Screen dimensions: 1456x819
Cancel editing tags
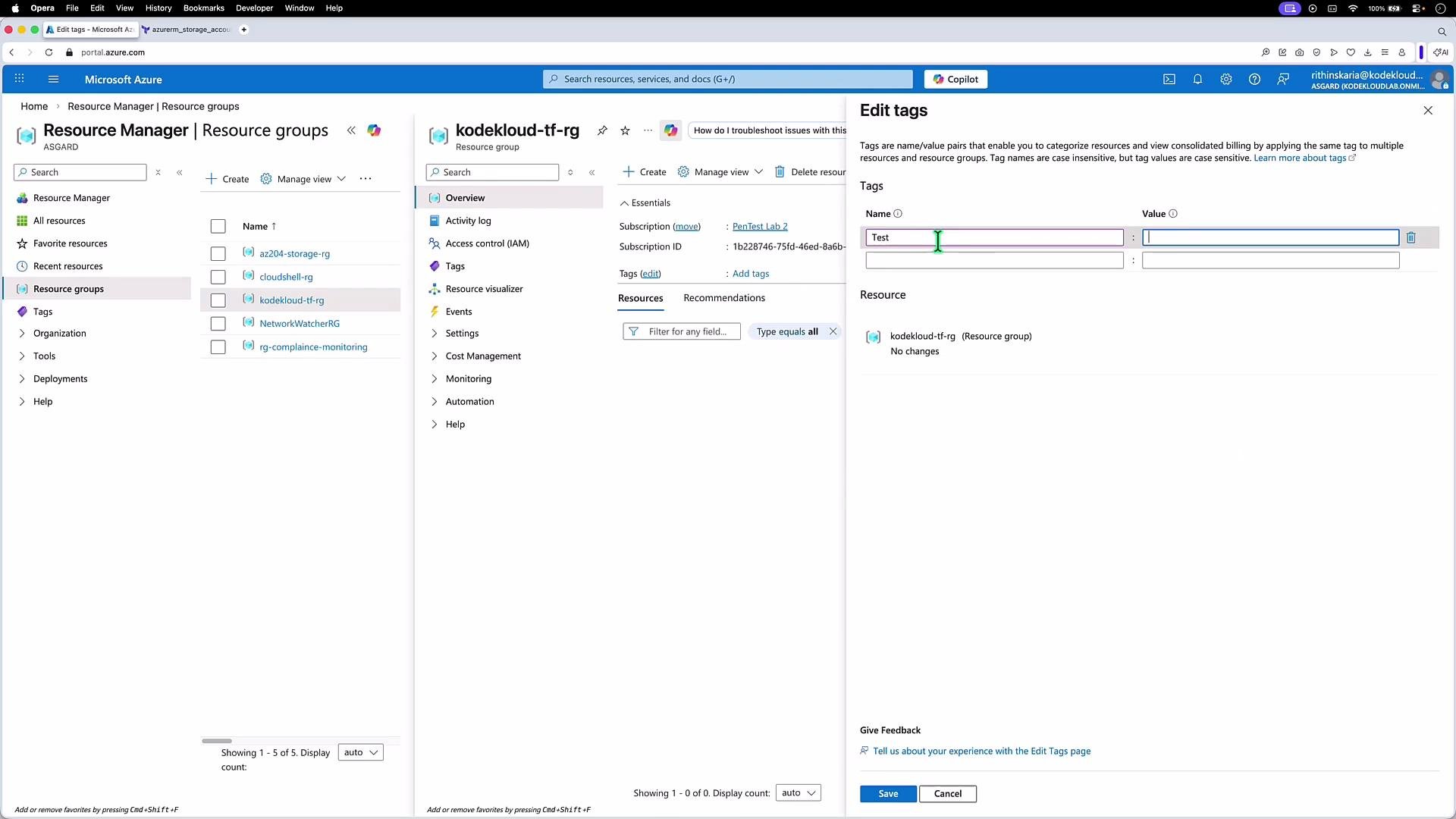tap(948, 794)
